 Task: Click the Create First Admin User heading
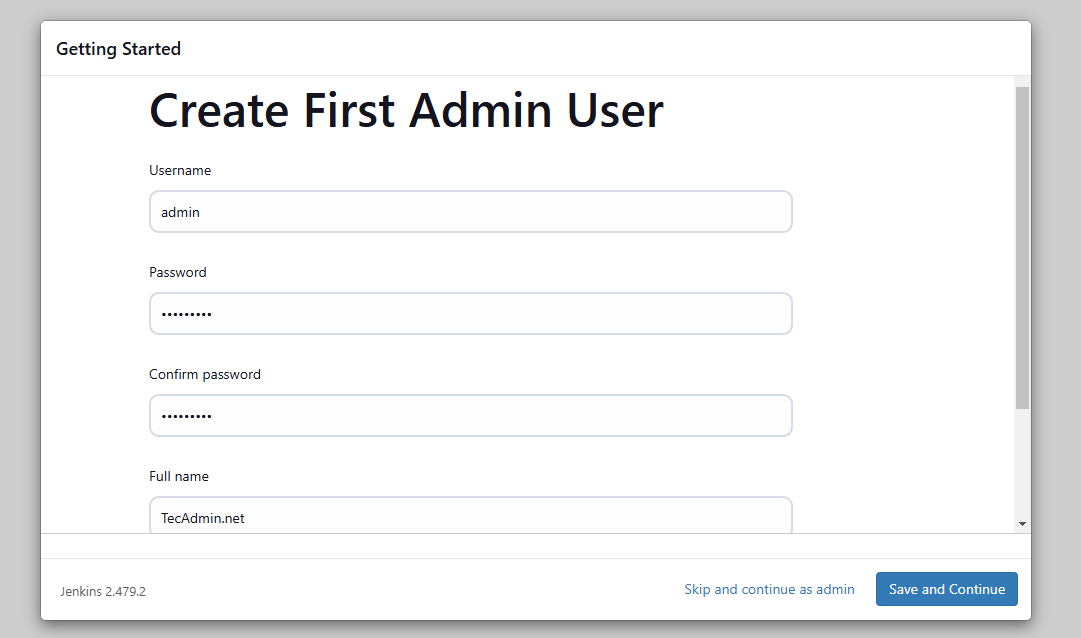(406, 110)
